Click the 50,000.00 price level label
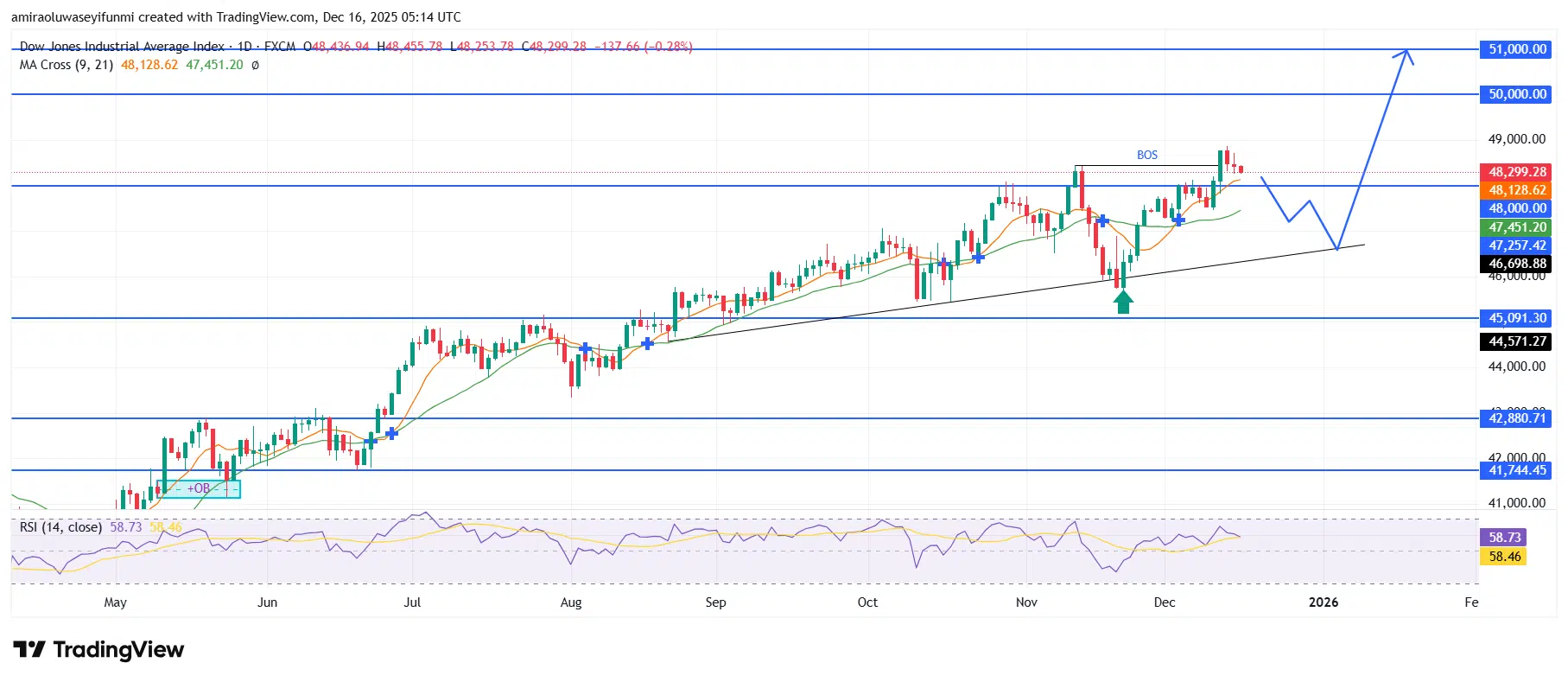Image resolution: width=1568 pixels, height=682 pixels. tap(1517, 94)
